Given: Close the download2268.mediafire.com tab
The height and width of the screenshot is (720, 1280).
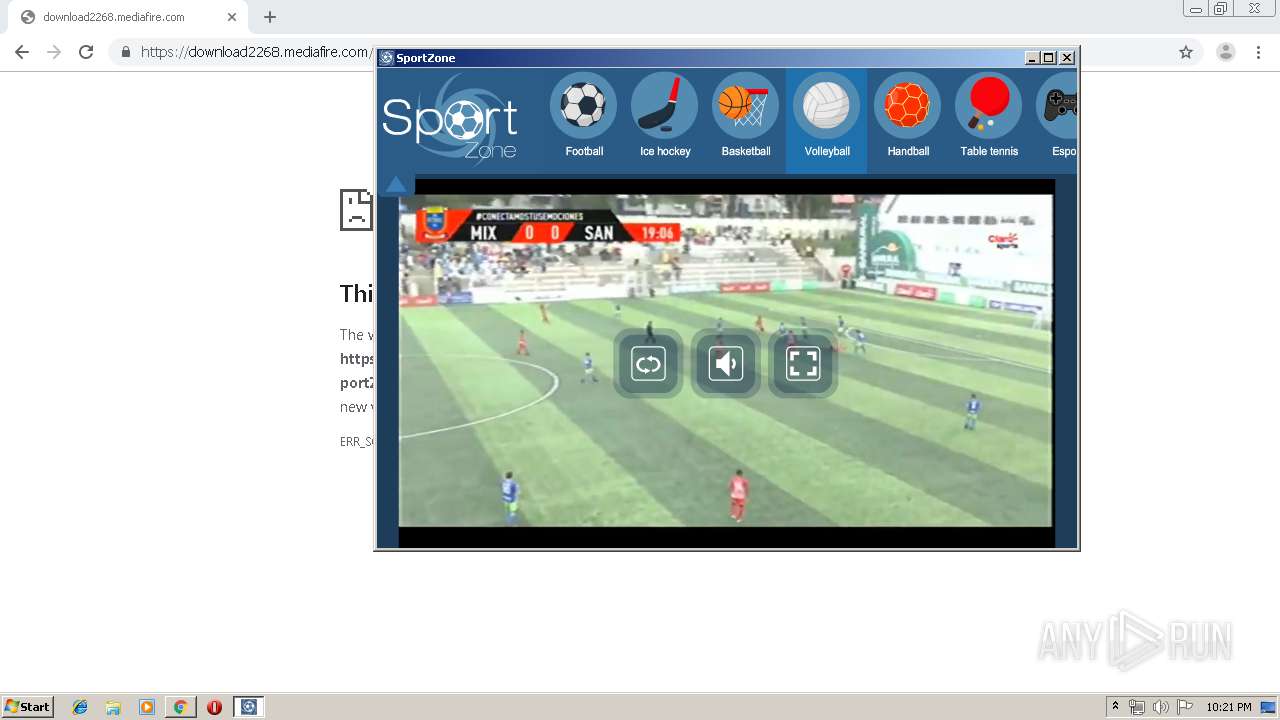Looking at the screenshot, I should [232, 17].
